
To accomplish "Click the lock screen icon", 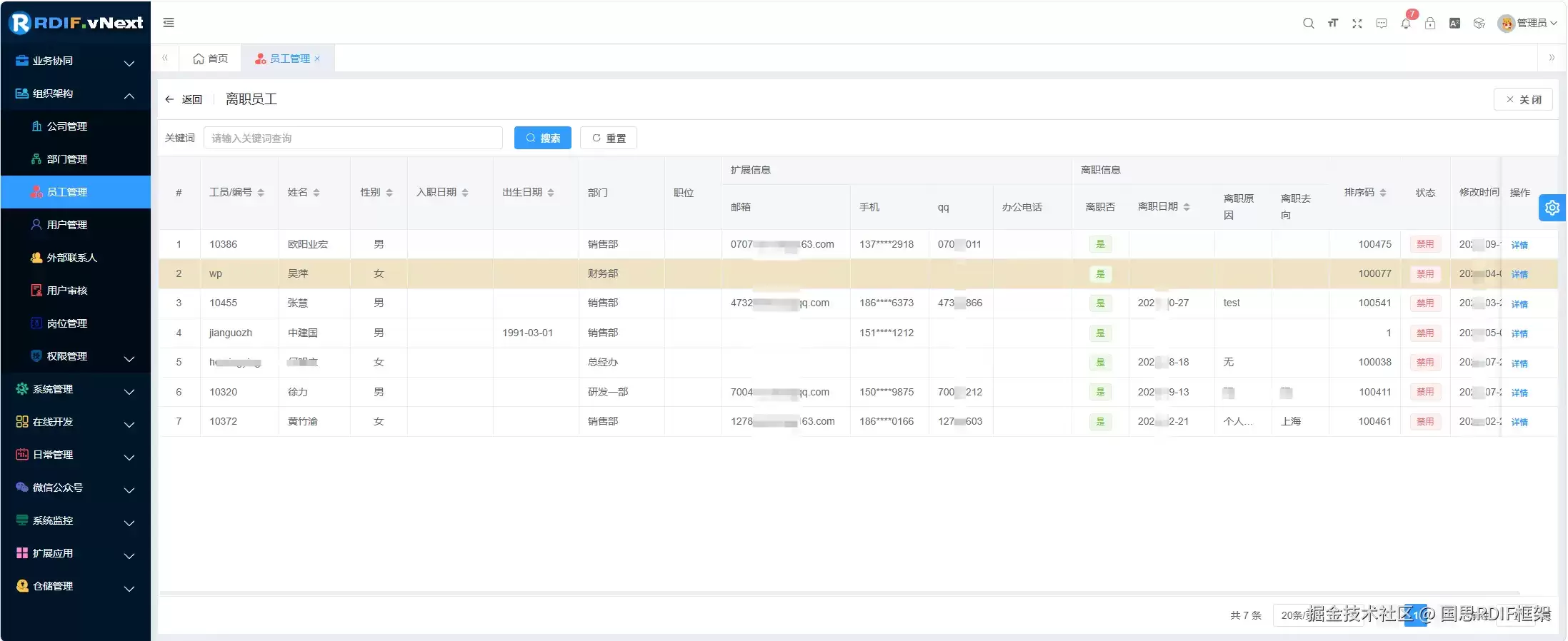I will pos(1430,23).
